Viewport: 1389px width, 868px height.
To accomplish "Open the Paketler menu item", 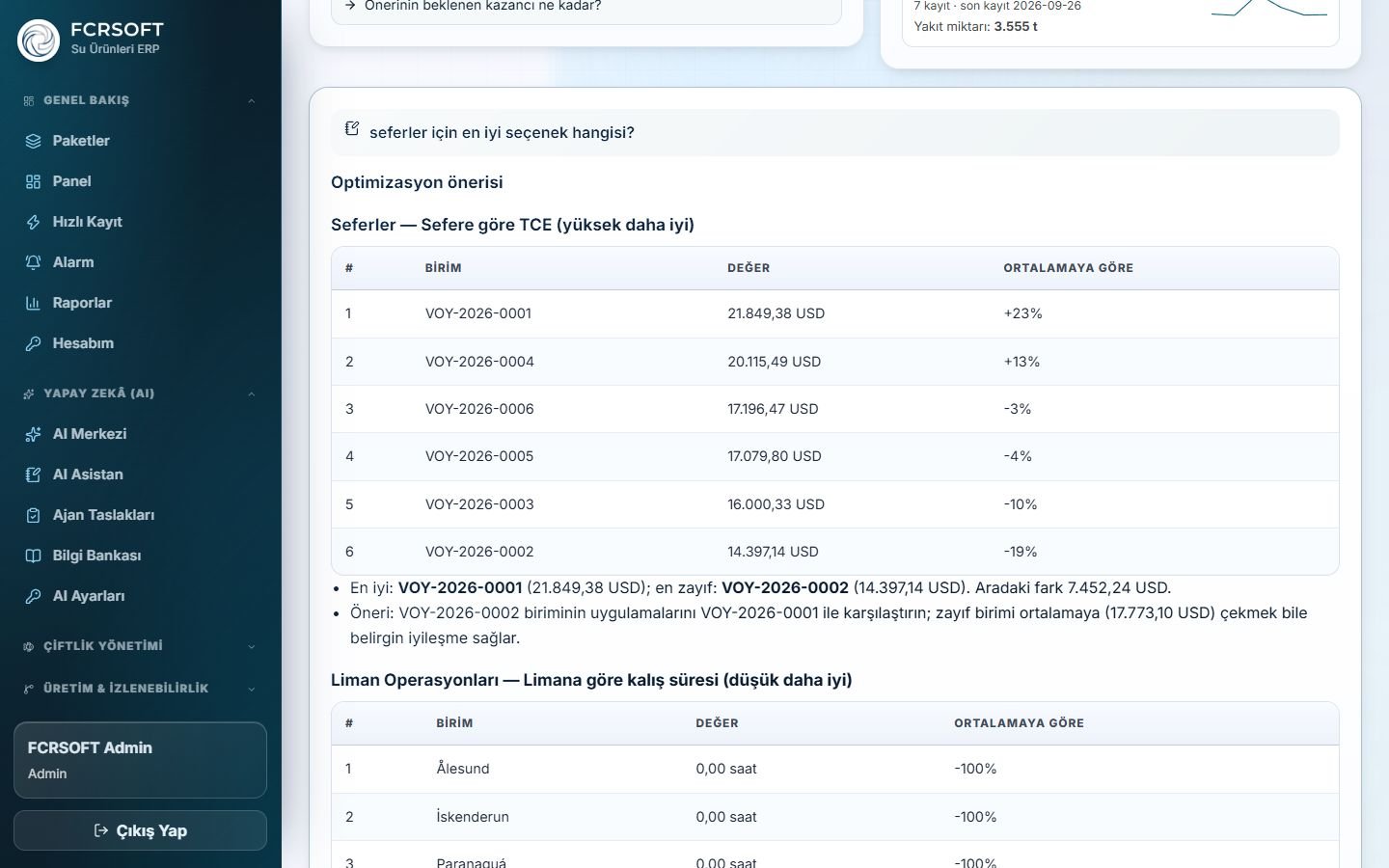I will 141,141.
